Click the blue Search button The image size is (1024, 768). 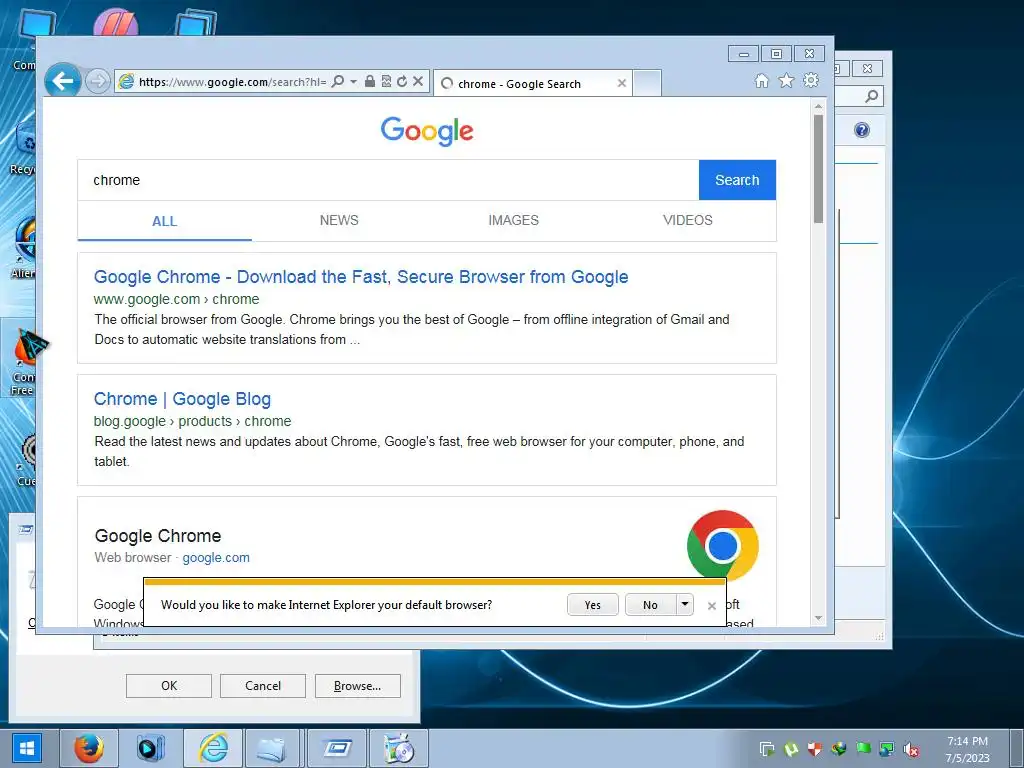tap(737, 180)
